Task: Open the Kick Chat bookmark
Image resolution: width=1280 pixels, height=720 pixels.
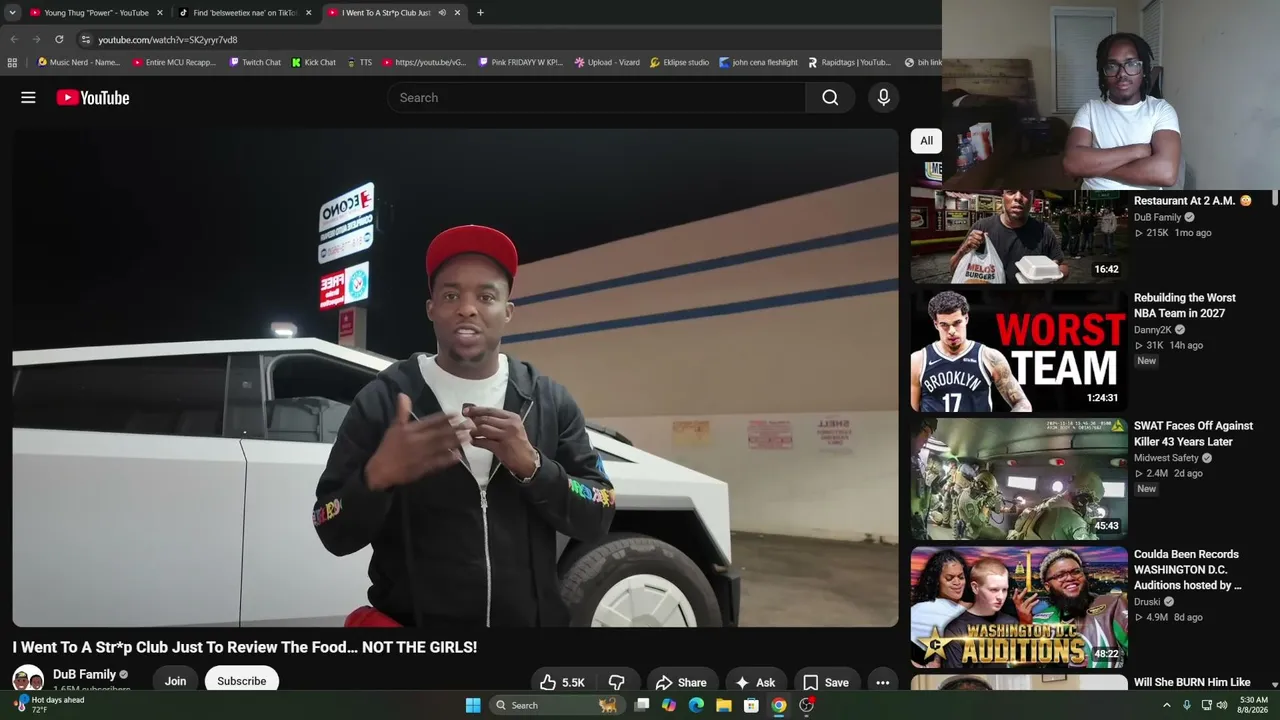Action: point(314,62)
